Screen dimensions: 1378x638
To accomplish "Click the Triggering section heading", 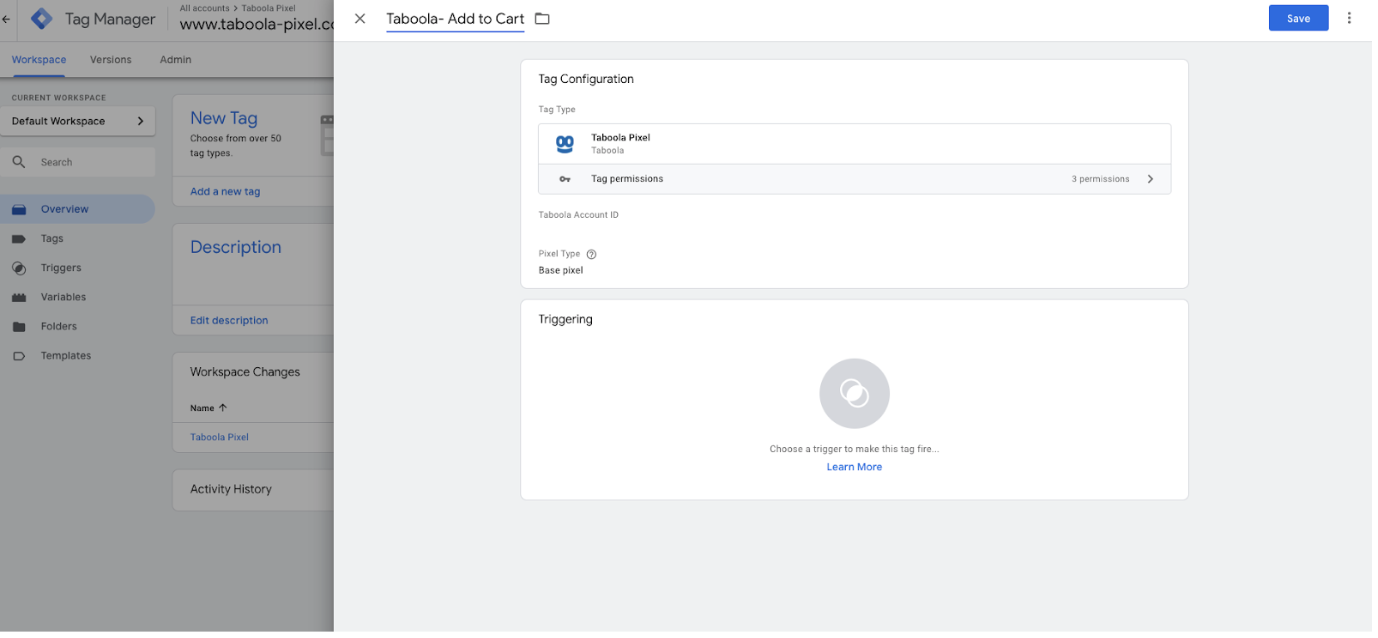I will (x=565, y=319).
